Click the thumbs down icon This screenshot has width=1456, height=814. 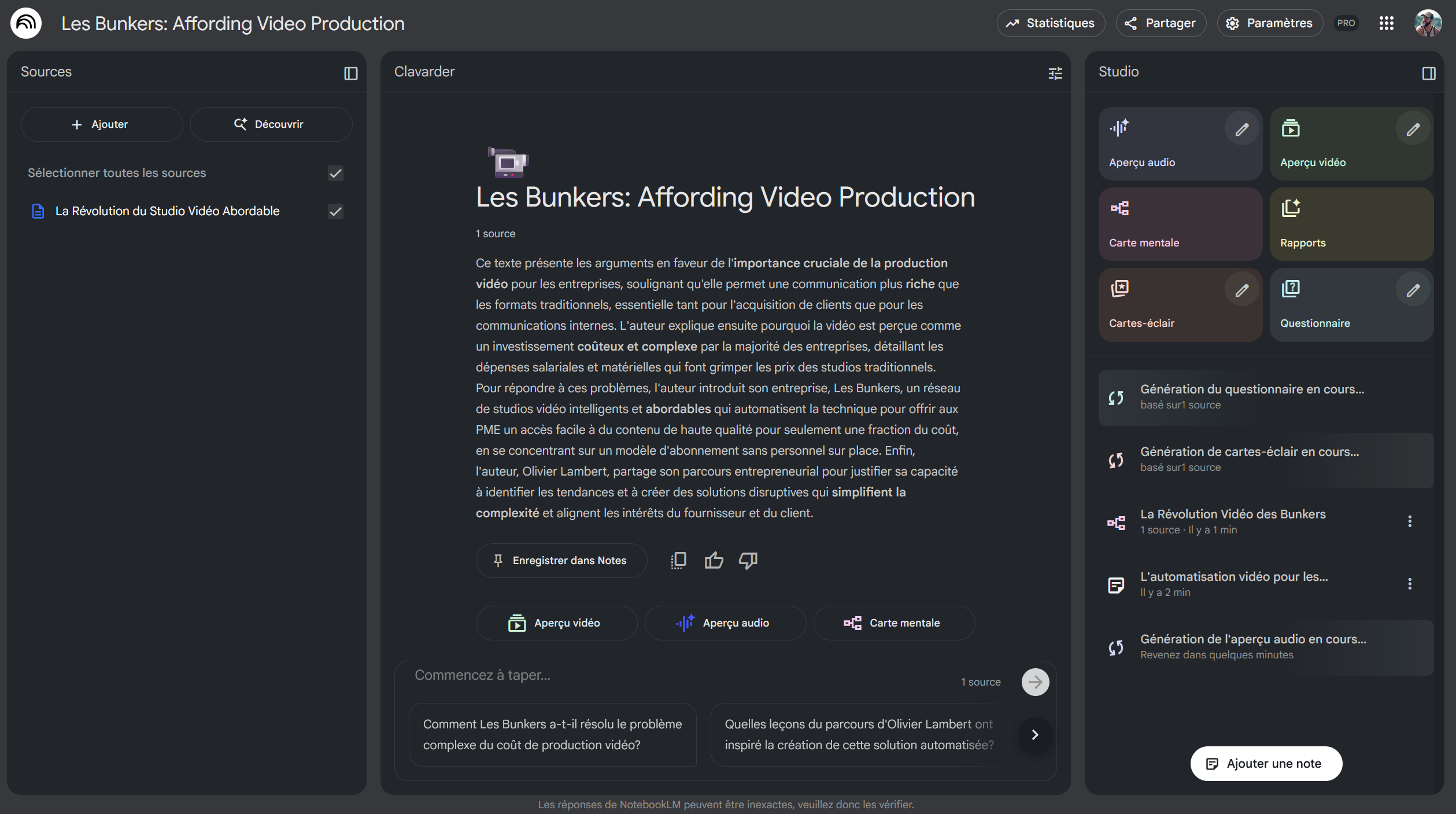tap(748, 560)
